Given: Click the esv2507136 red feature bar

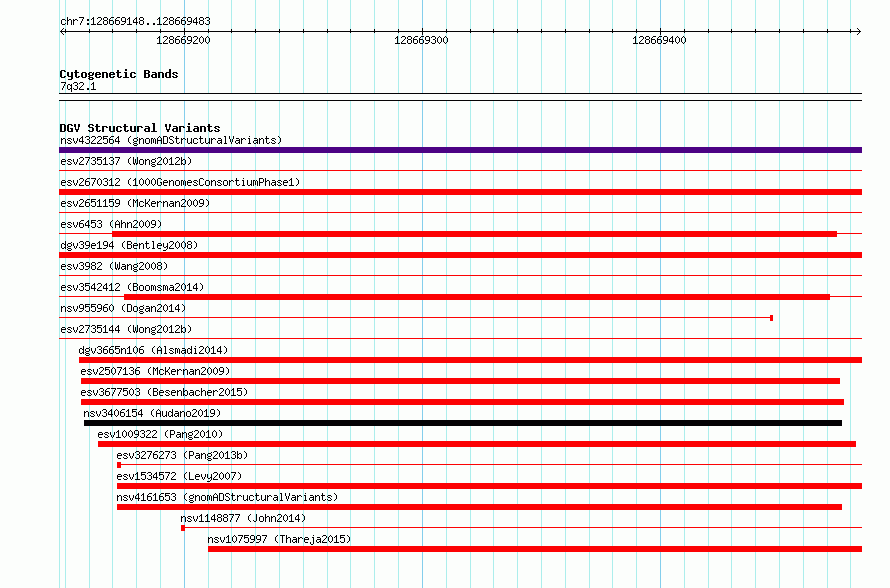Looking at the screenshot, I should [x=460, y=381].
